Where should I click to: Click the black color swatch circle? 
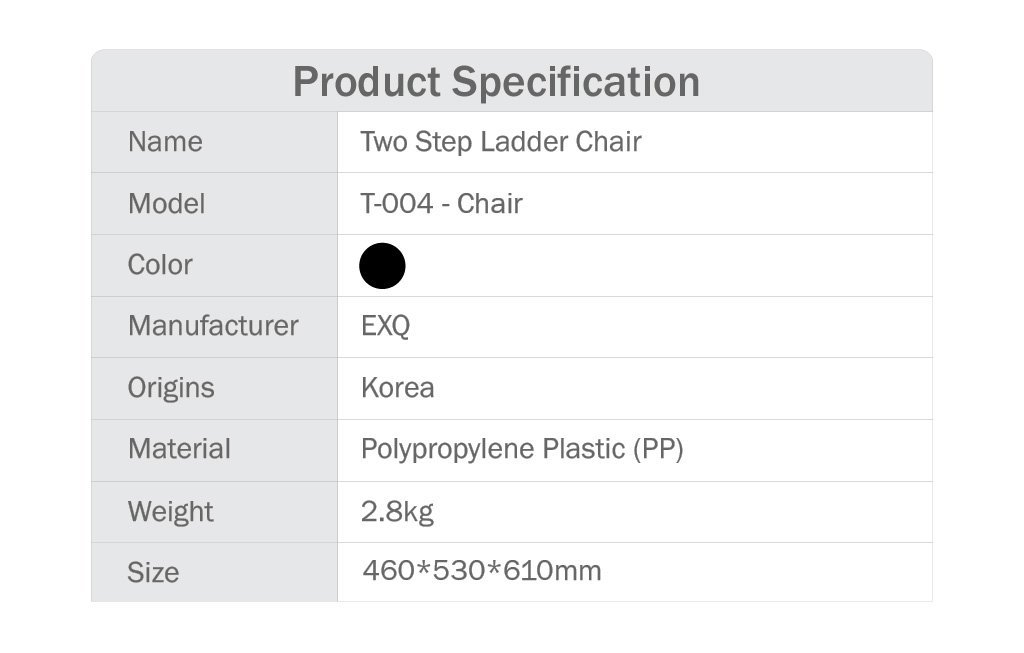[382, 266]
